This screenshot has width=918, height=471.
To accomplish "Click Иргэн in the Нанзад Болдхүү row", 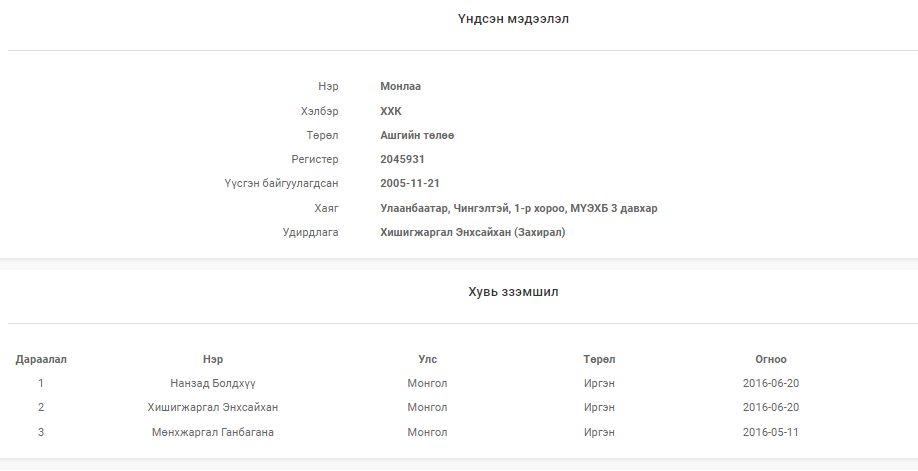I will 599,383.
